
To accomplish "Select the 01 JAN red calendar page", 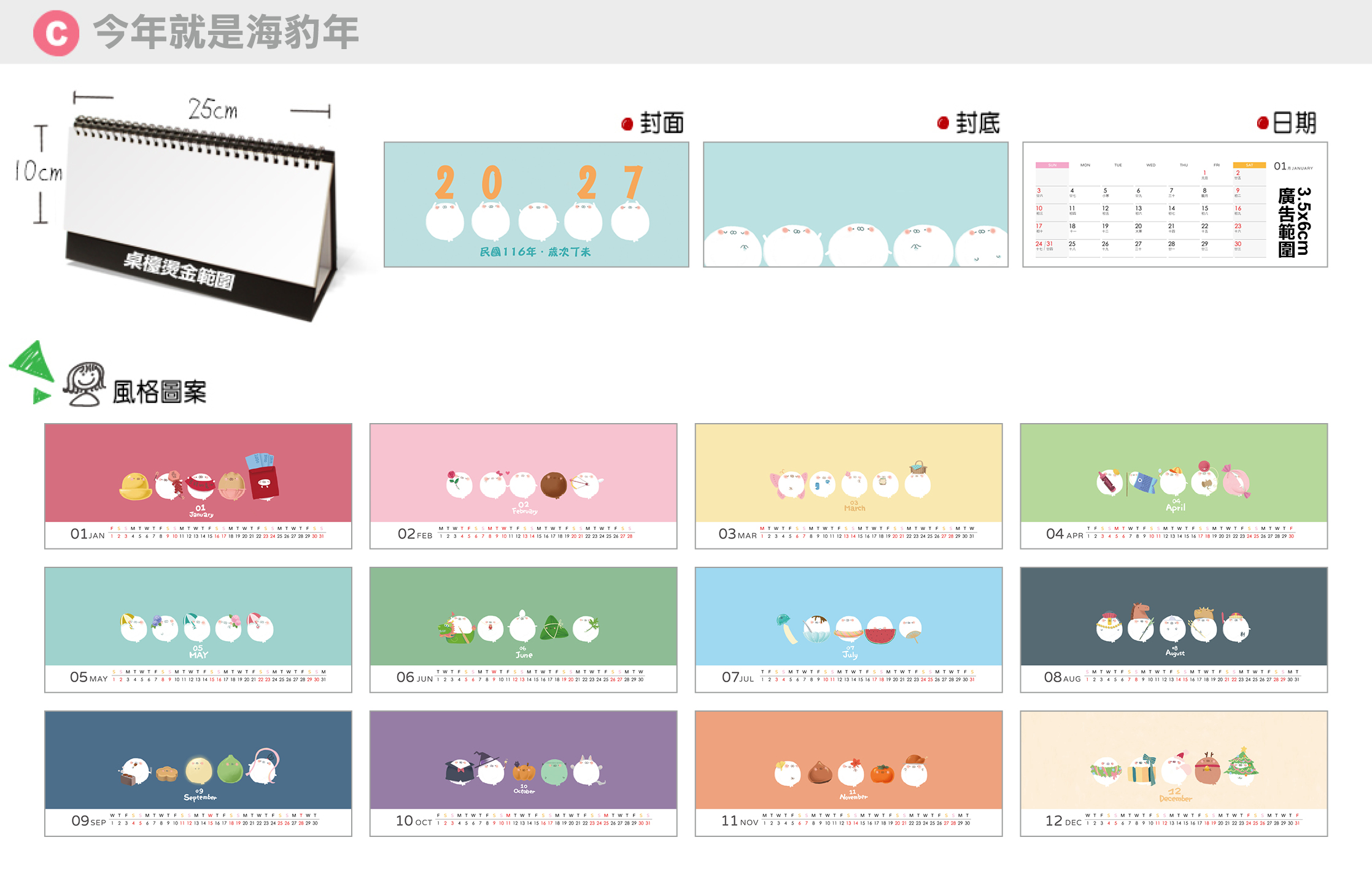I will click(x=198, y=486).
